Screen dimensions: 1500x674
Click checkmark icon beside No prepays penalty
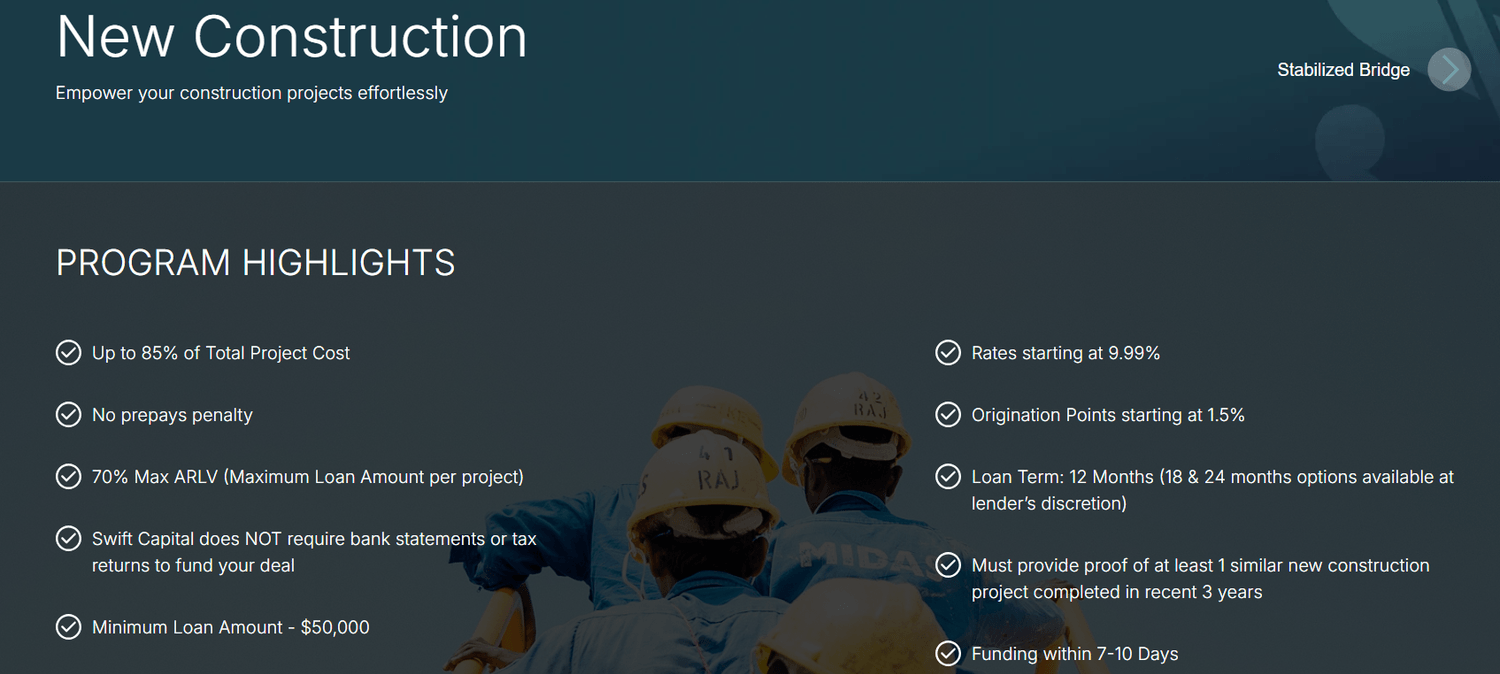coord(68,415)
